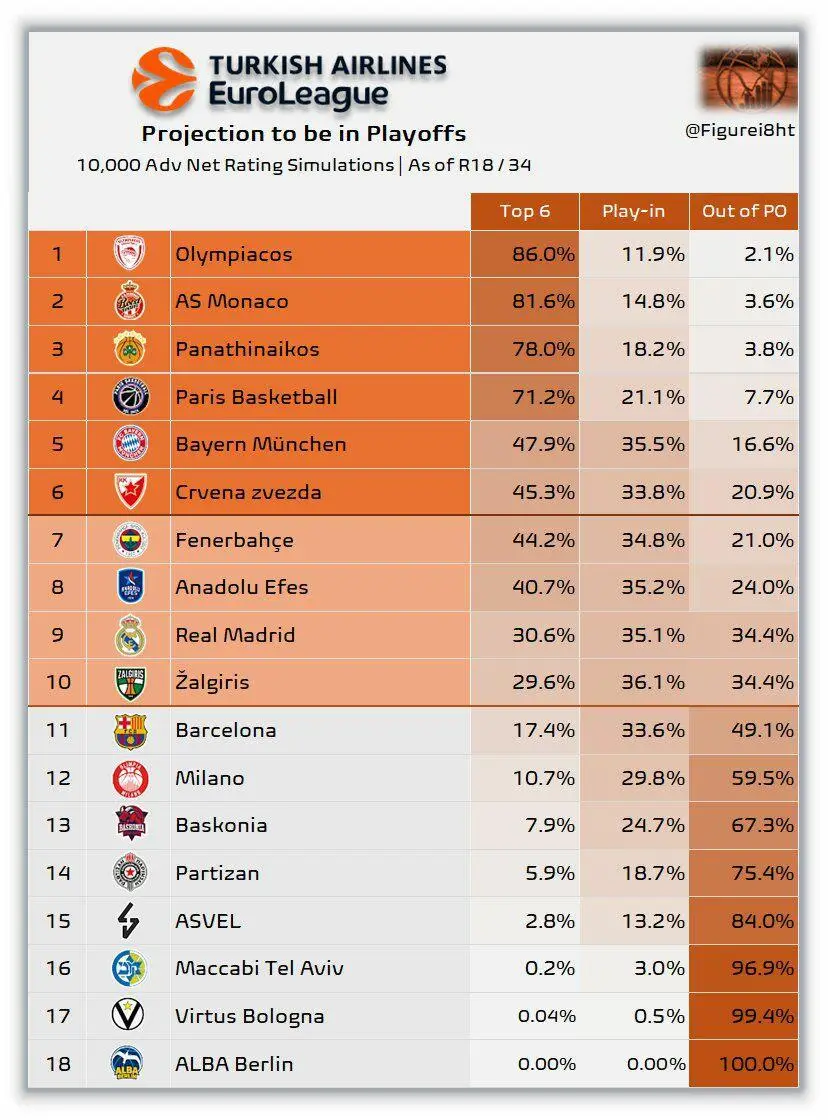
Task: Select the Top 6 column header
Action: point(525,211)
